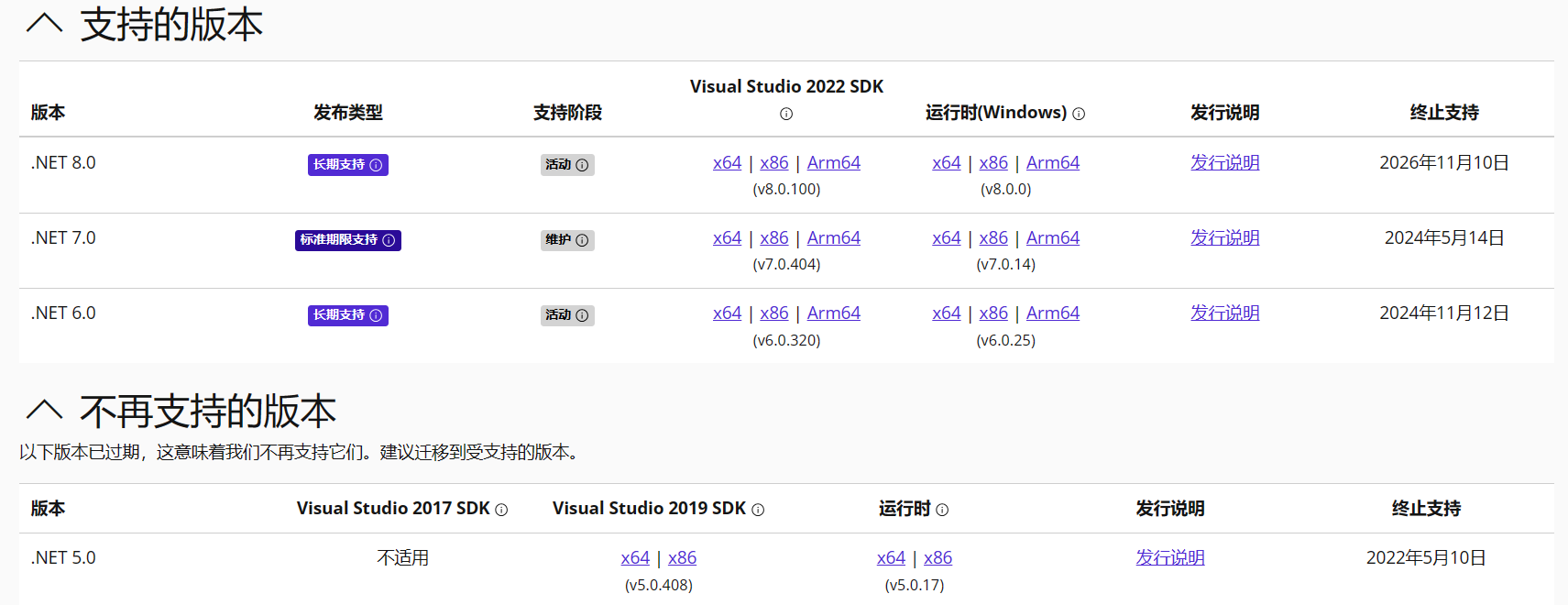
Task: Download .NET 6.0 SDK Arm64 link
Action: (833, 313)
